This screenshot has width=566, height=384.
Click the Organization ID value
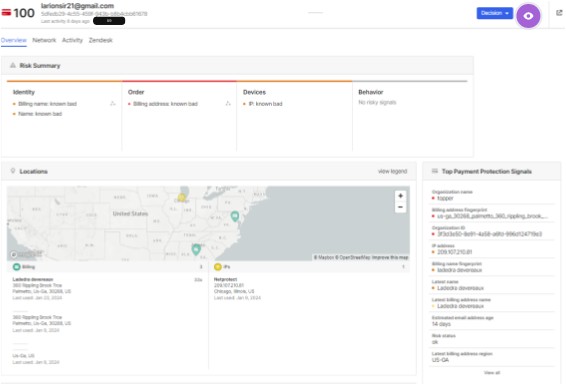click(489, 234)
